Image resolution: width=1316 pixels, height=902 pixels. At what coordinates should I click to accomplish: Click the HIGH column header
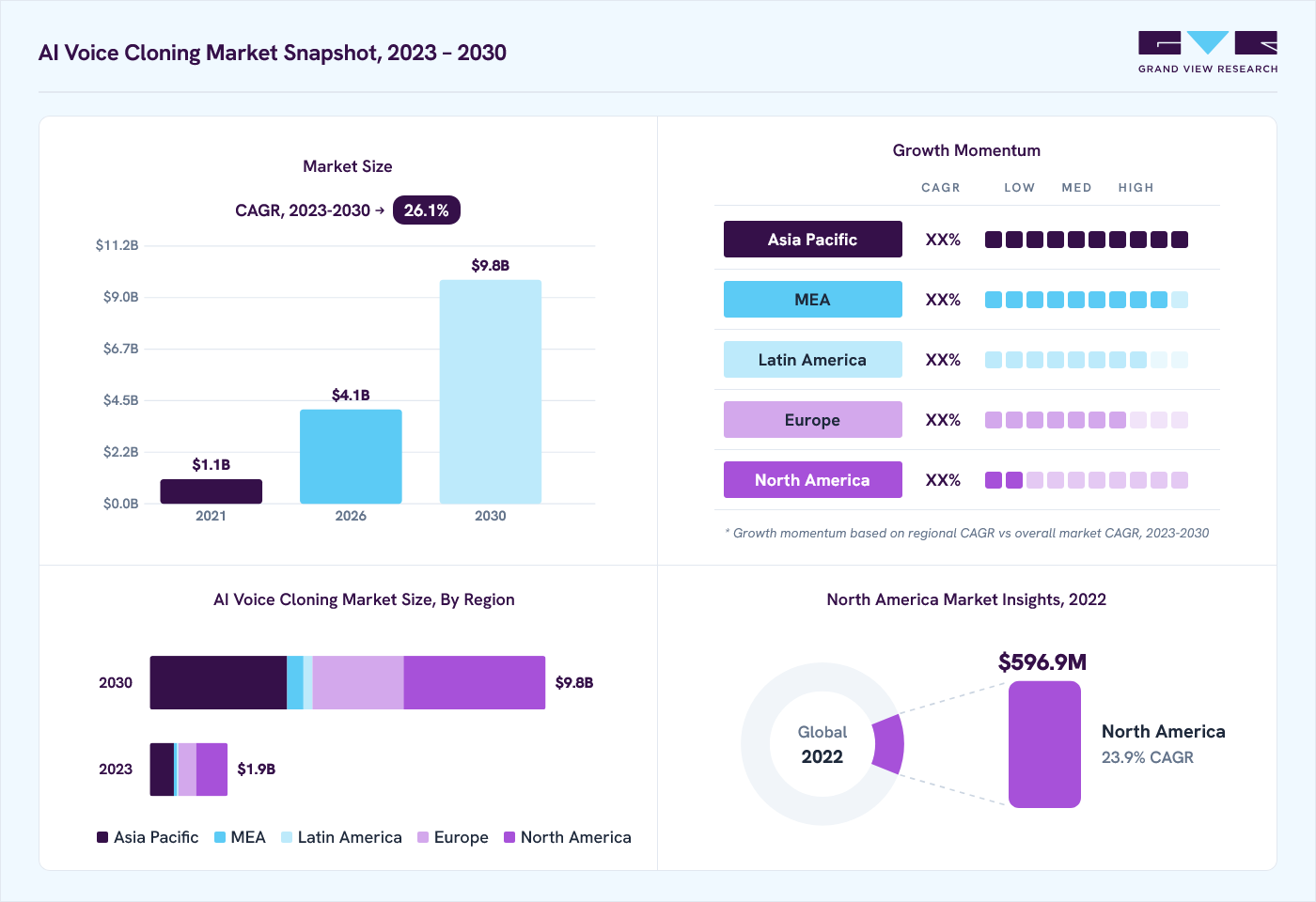1136,188
